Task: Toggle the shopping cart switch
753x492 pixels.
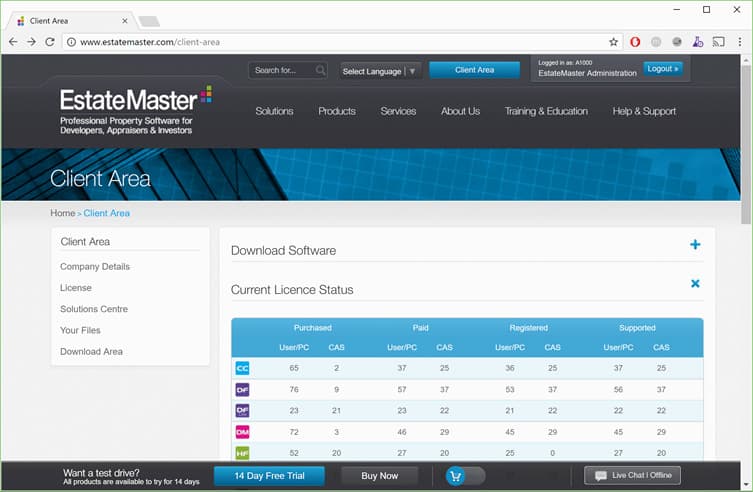Action: [466, 476]
